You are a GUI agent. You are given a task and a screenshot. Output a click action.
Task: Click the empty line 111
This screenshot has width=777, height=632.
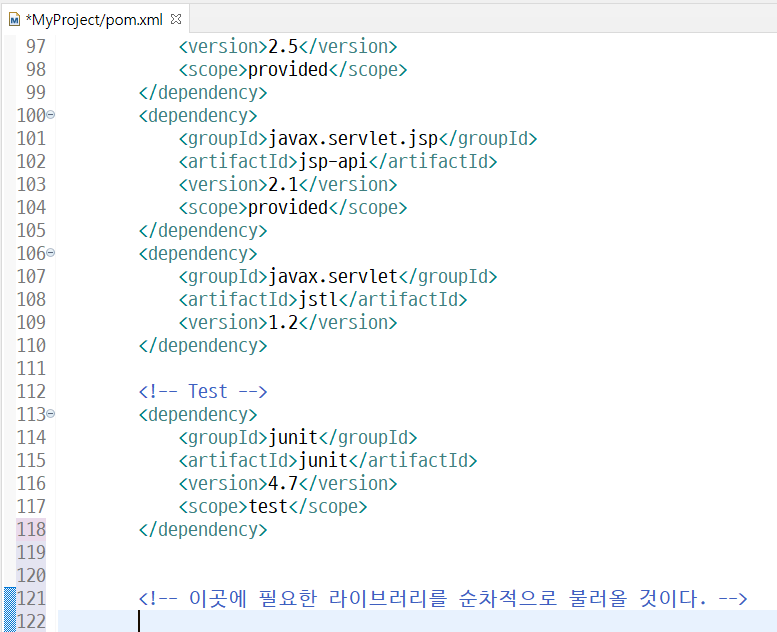coord(416,369)
